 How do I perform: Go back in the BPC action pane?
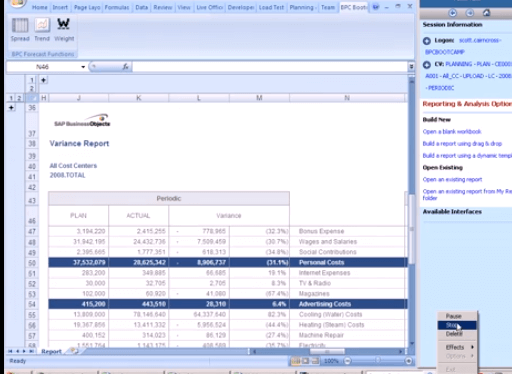coord(452,13)
